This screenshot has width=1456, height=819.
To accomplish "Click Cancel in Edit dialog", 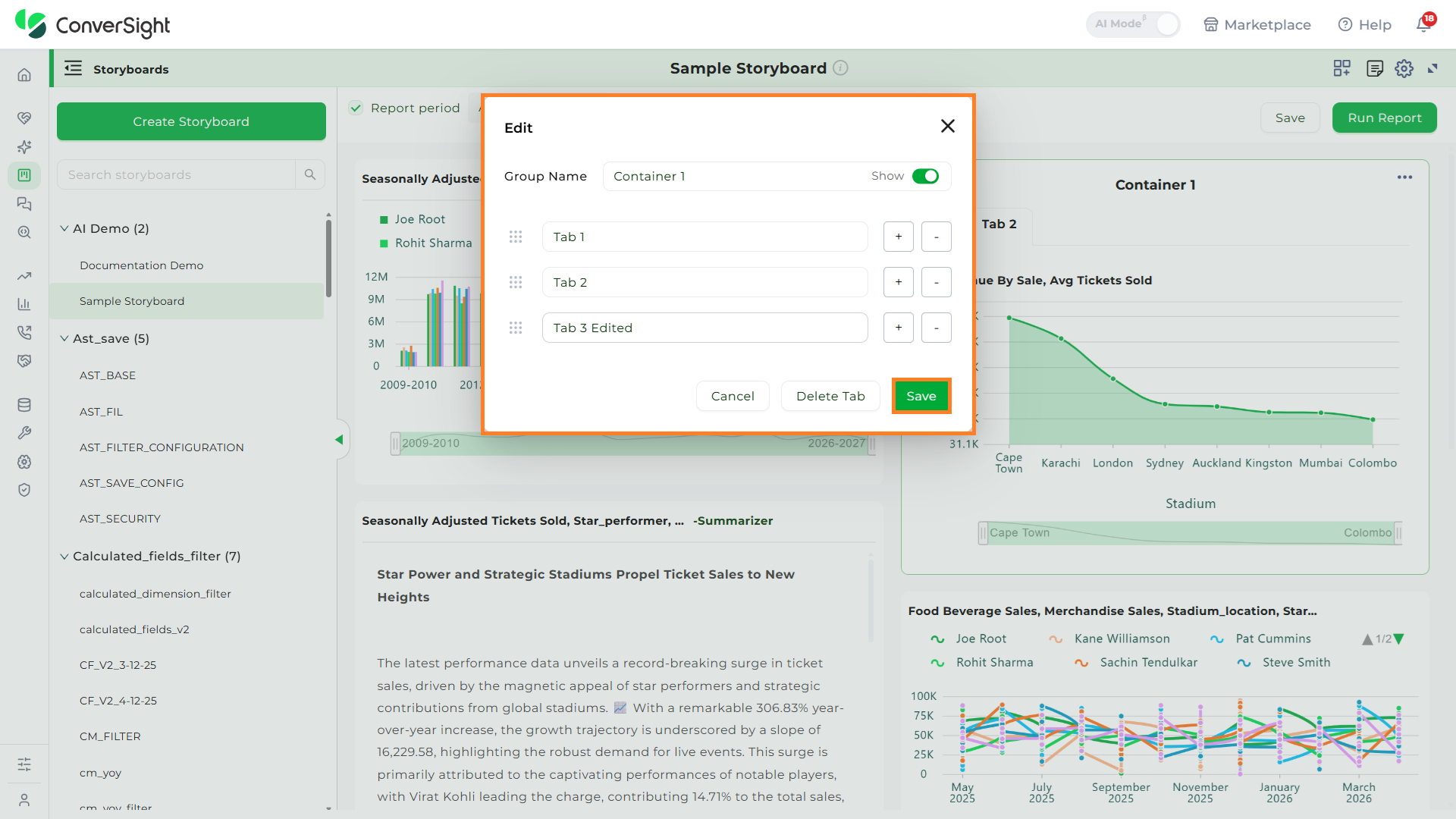I will [733, 396].
